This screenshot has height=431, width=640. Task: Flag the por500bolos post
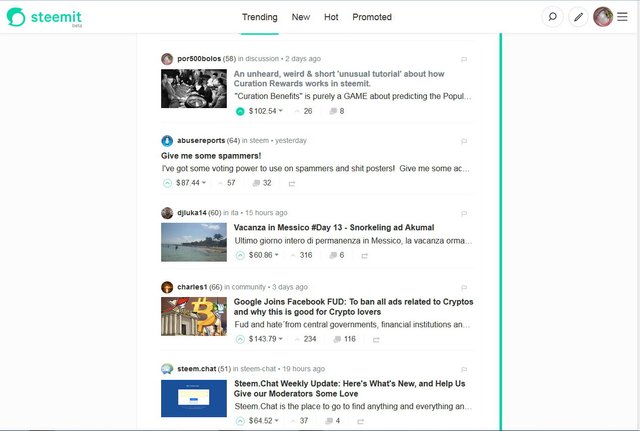click(x=464, y=59)
